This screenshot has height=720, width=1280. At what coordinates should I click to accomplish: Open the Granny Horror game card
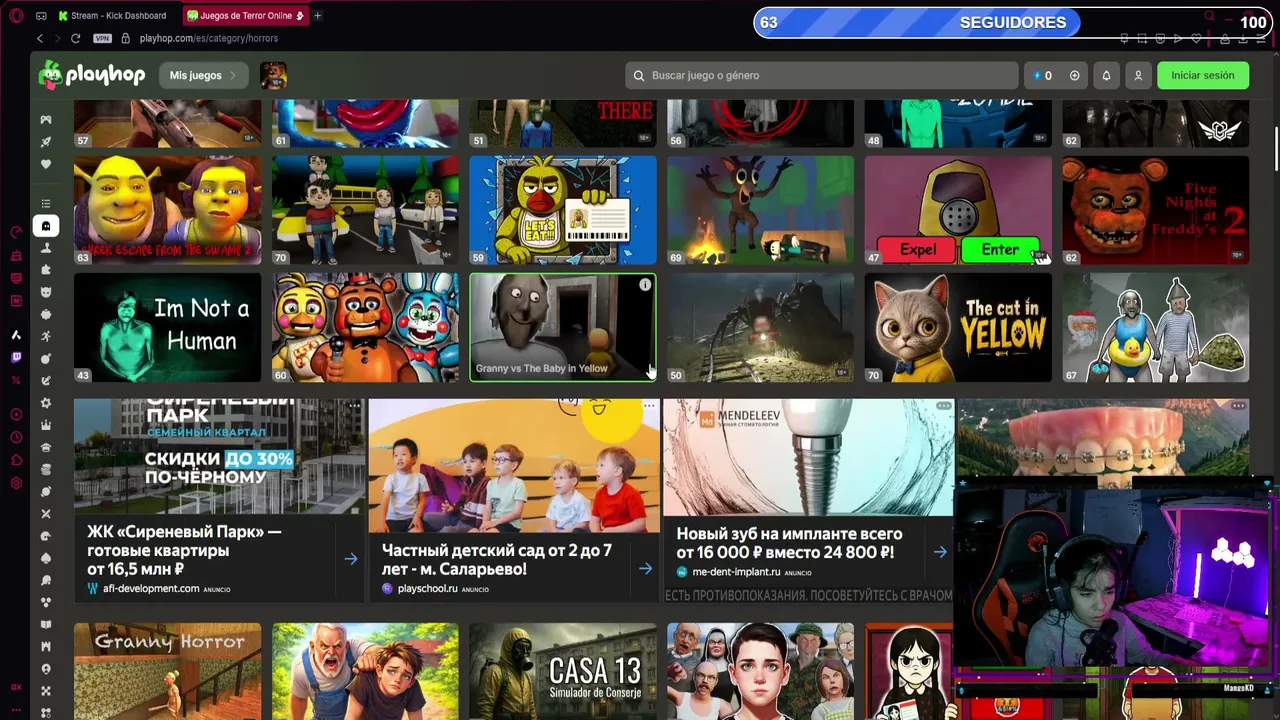click(167, 671)
